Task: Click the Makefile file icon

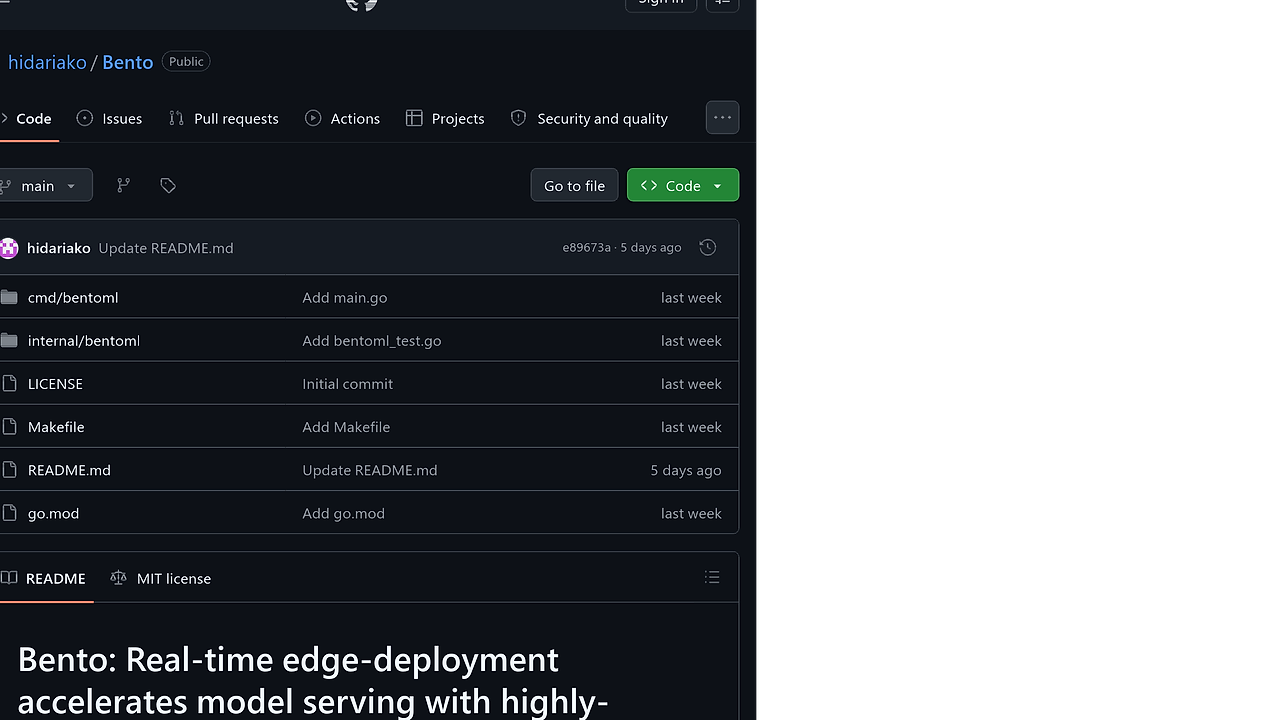Action: coord(9,426)
